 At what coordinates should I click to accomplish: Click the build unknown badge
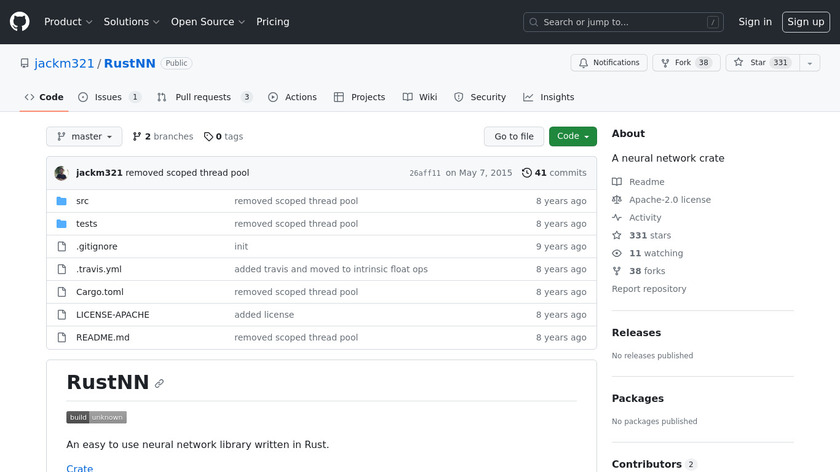[96, 417]
